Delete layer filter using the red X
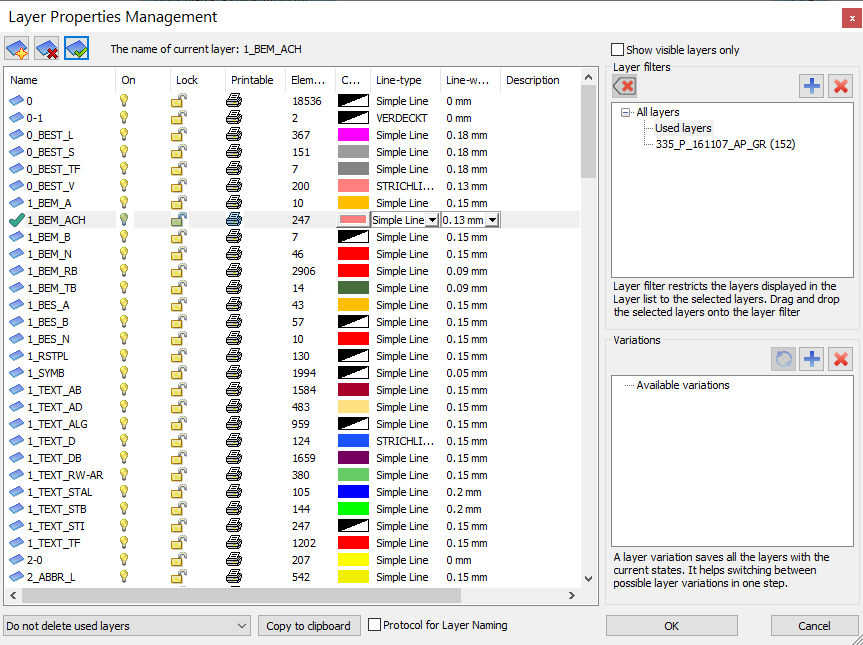This screenshot has width=863, height=645. coord(841,86)
